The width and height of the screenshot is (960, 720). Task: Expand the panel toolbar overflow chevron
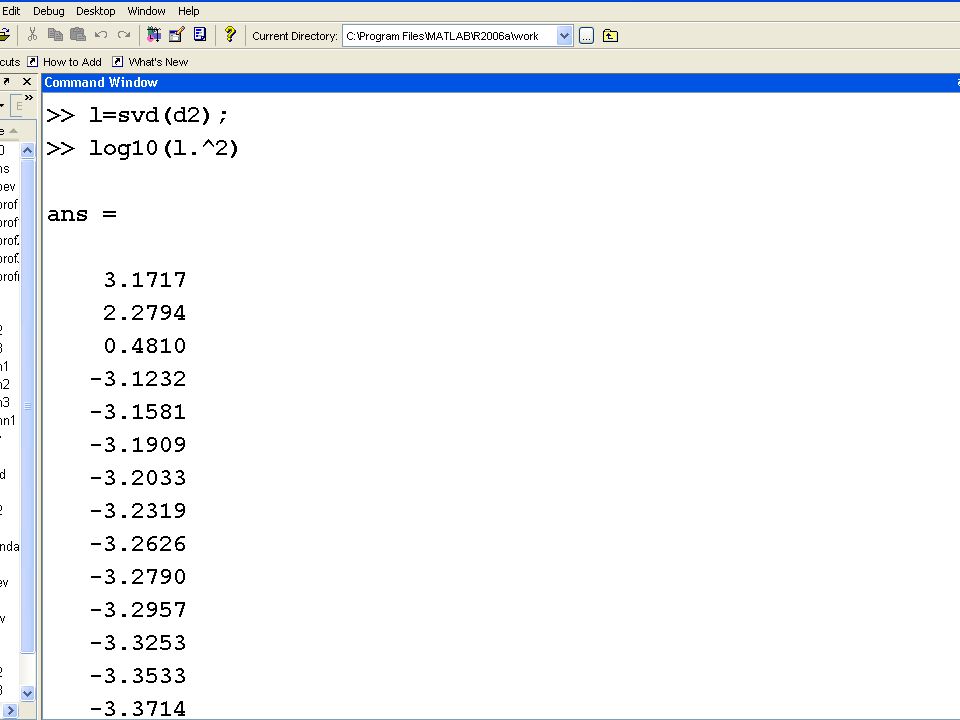(29, 98)
